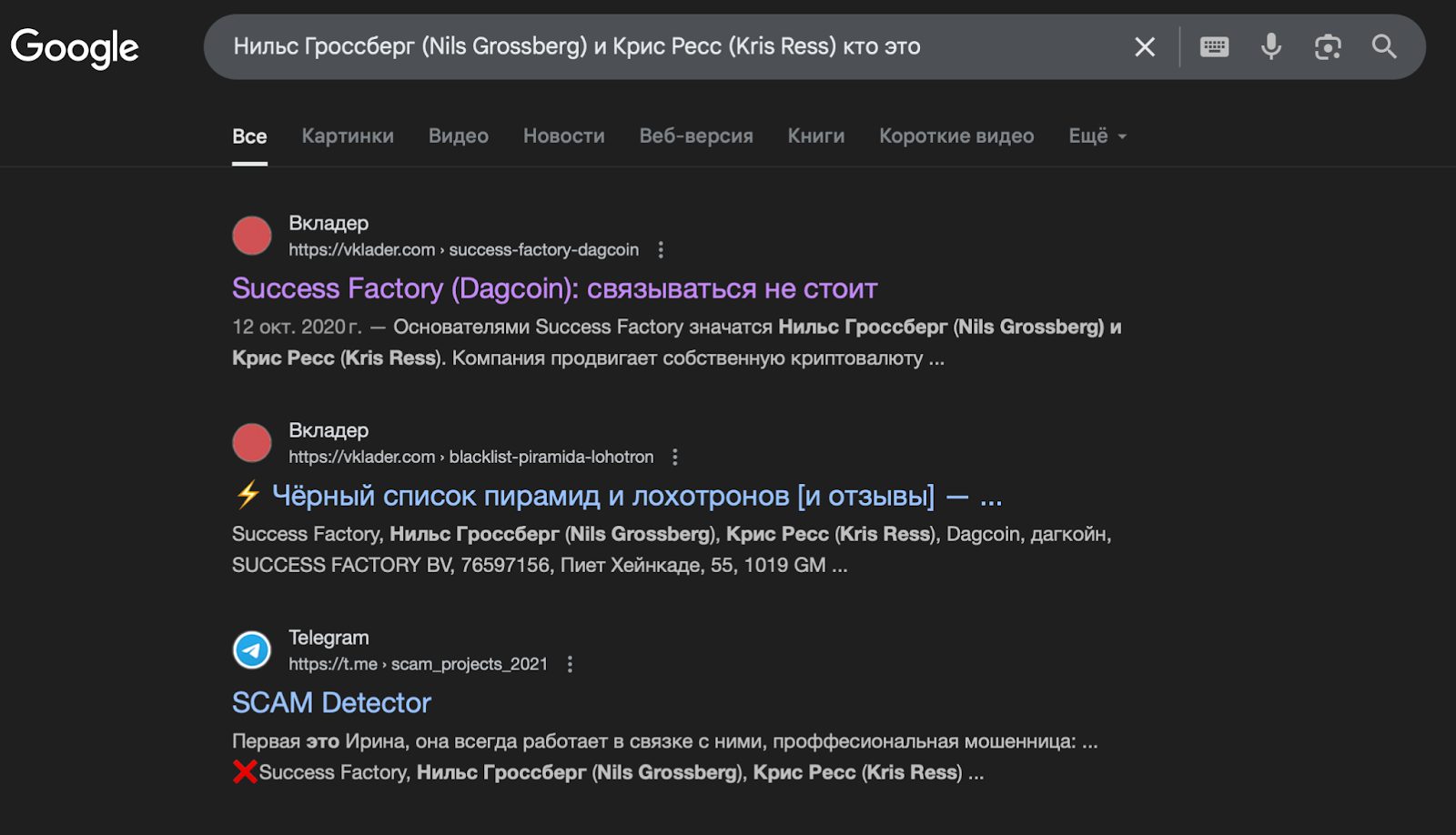Click the Telegram favicon icon
Viewport: 1456px width, 835px height.
click(x=252, y=650)
